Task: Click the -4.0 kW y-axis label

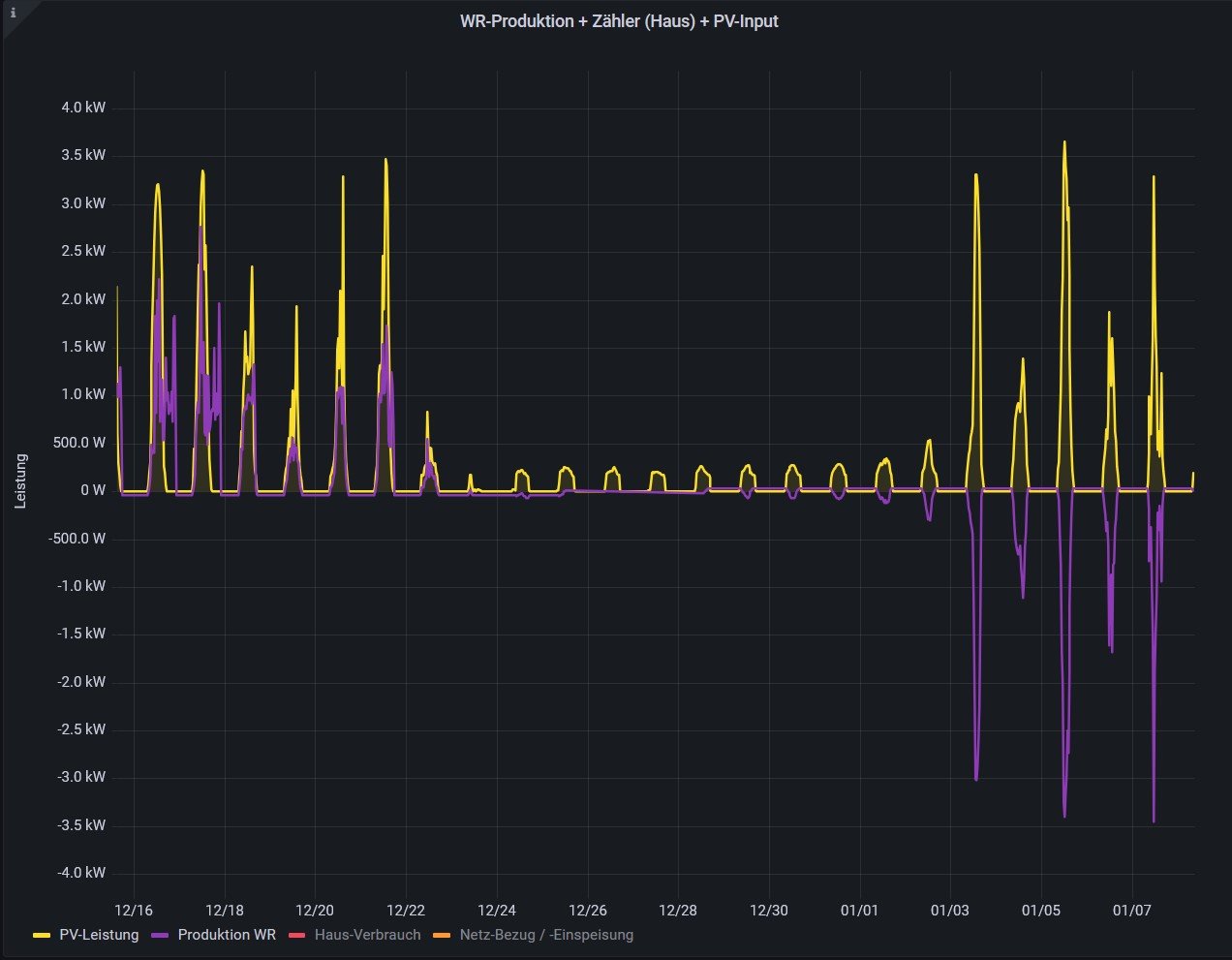Action: pos(81,873)
